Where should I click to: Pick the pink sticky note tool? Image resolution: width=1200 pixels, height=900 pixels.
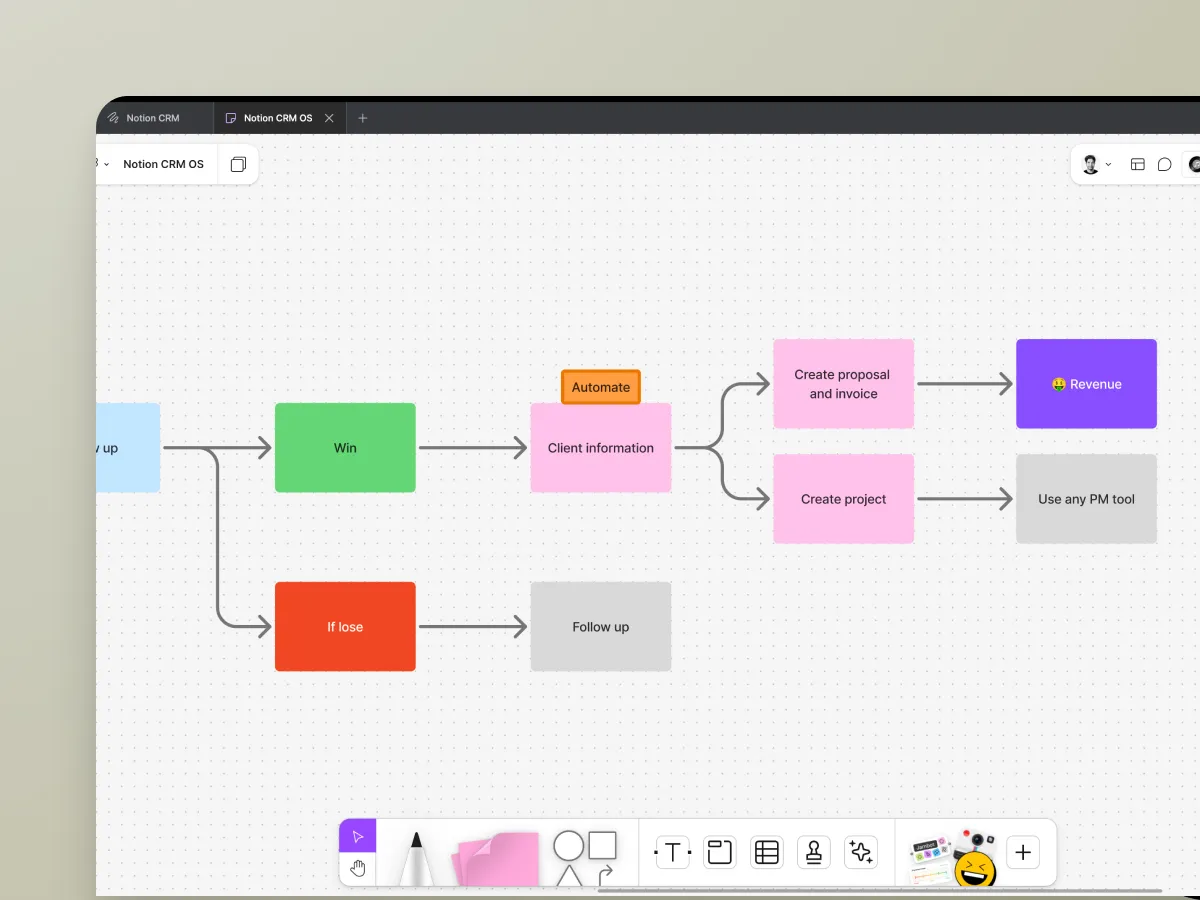pos(497,859)
